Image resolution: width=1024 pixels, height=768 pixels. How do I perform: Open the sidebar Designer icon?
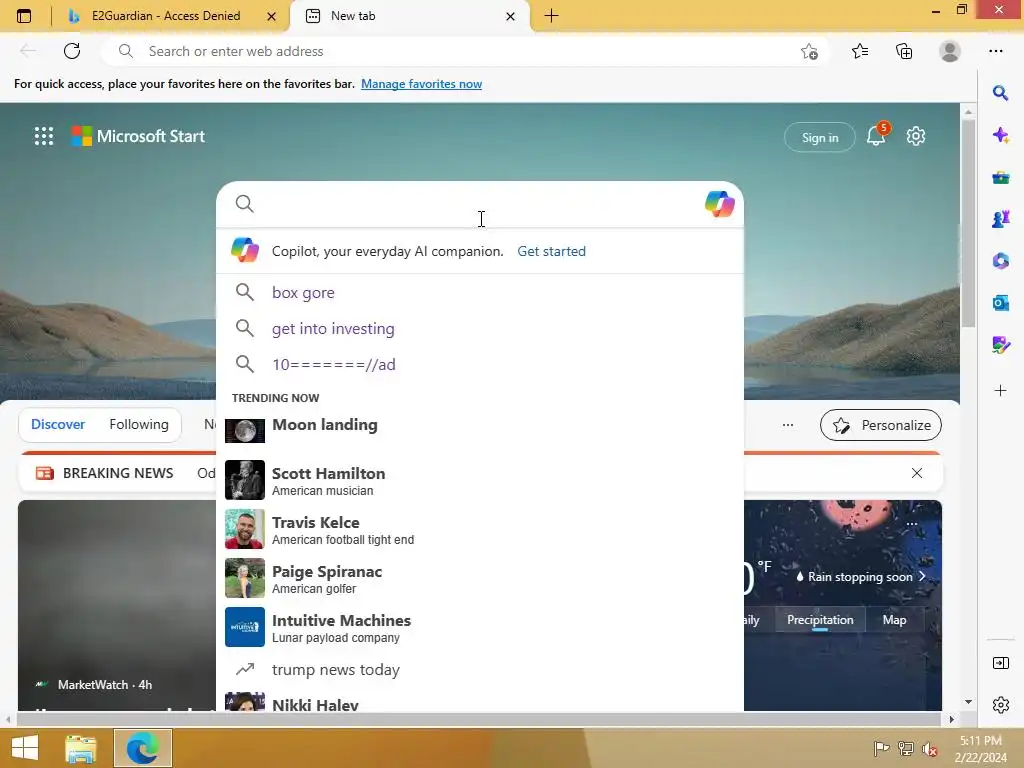coord(1000,345)
